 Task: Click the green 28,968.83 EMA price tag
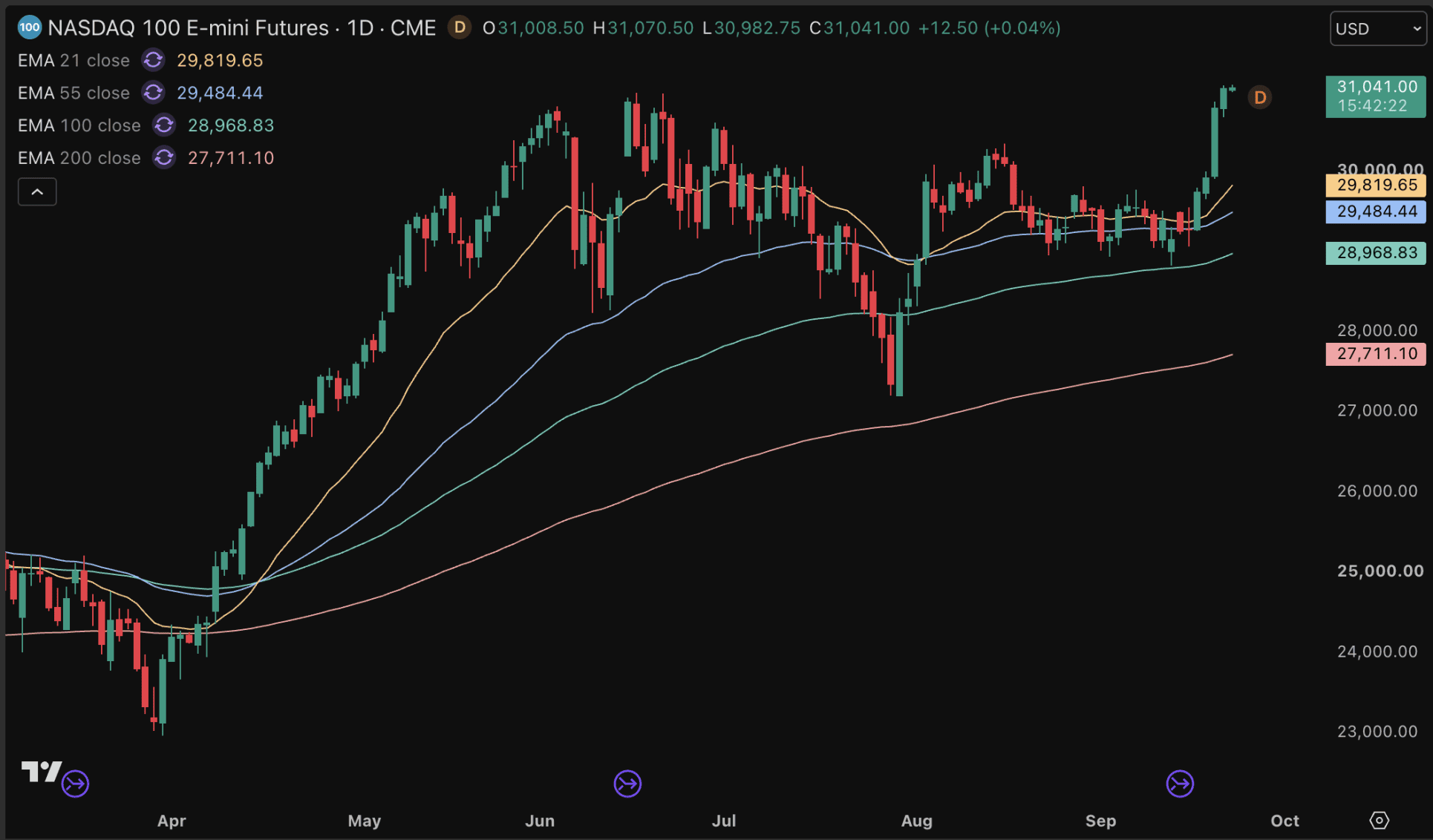point(1376,253)
